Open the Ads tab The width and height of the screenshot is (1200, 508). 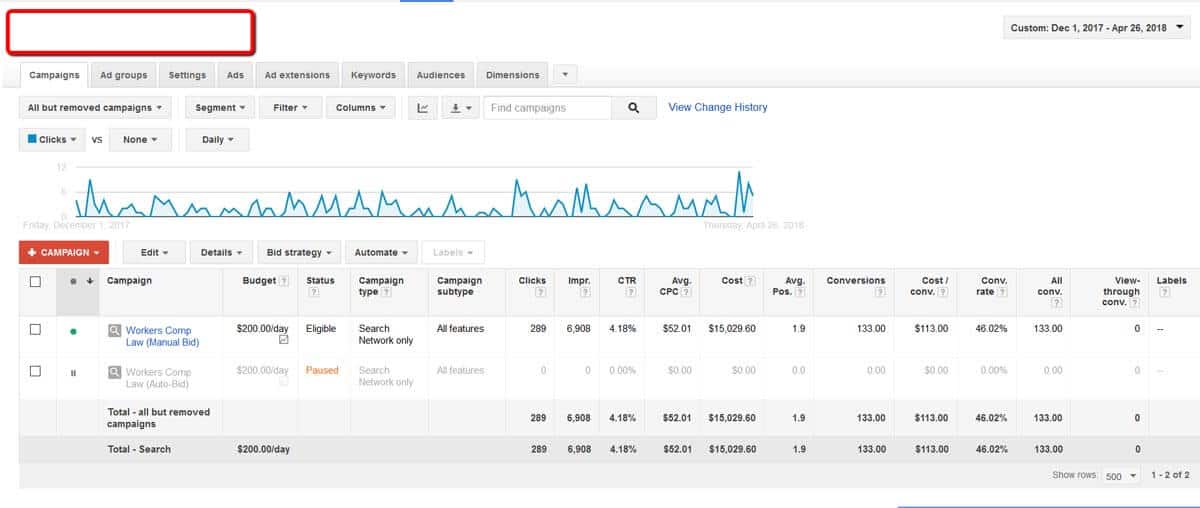235,75
